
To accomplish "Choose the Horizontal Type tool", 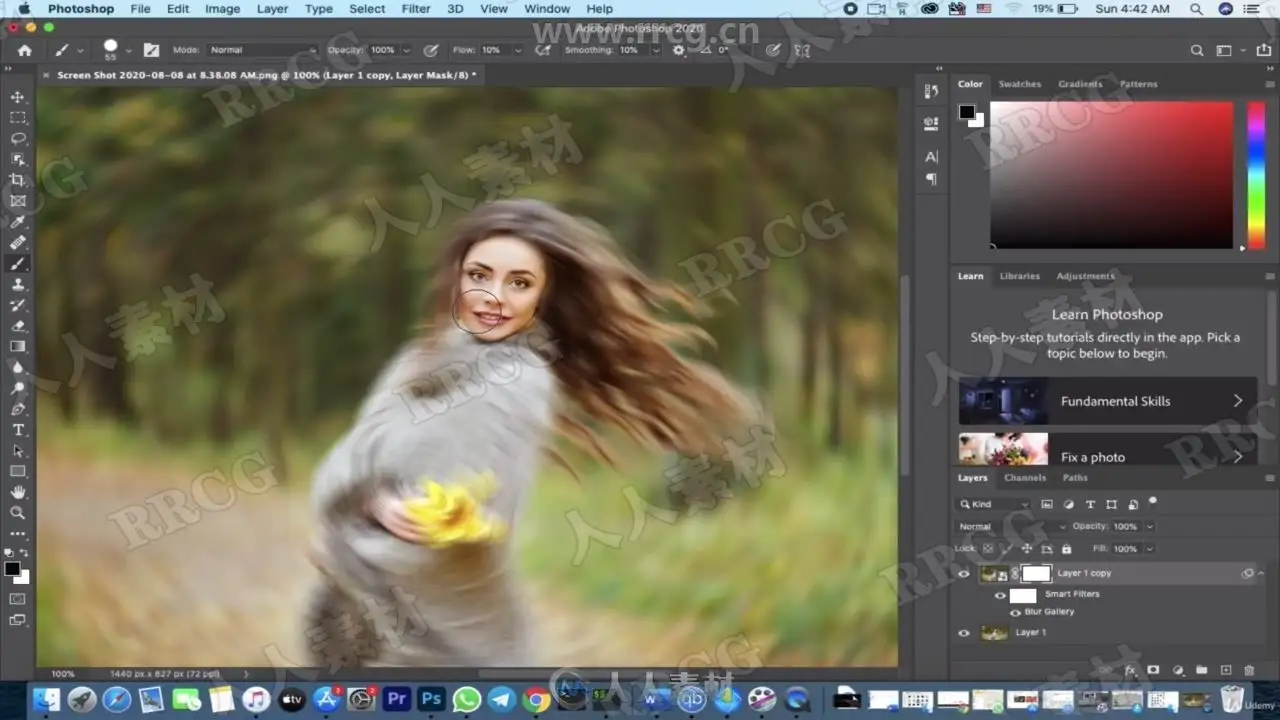I will pos(18,430).
